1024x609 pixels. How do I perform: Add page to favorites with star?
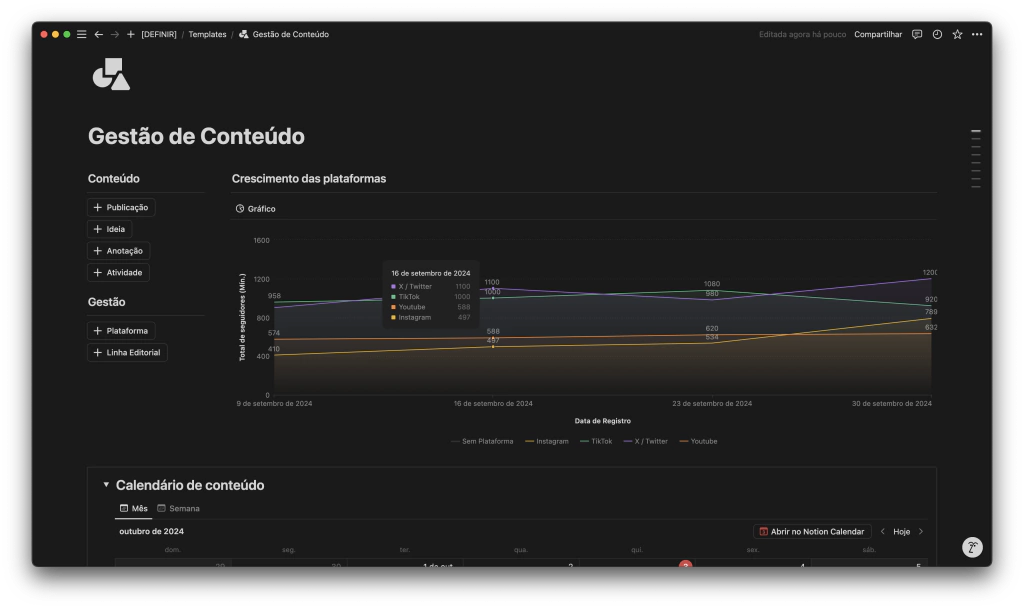957,34
